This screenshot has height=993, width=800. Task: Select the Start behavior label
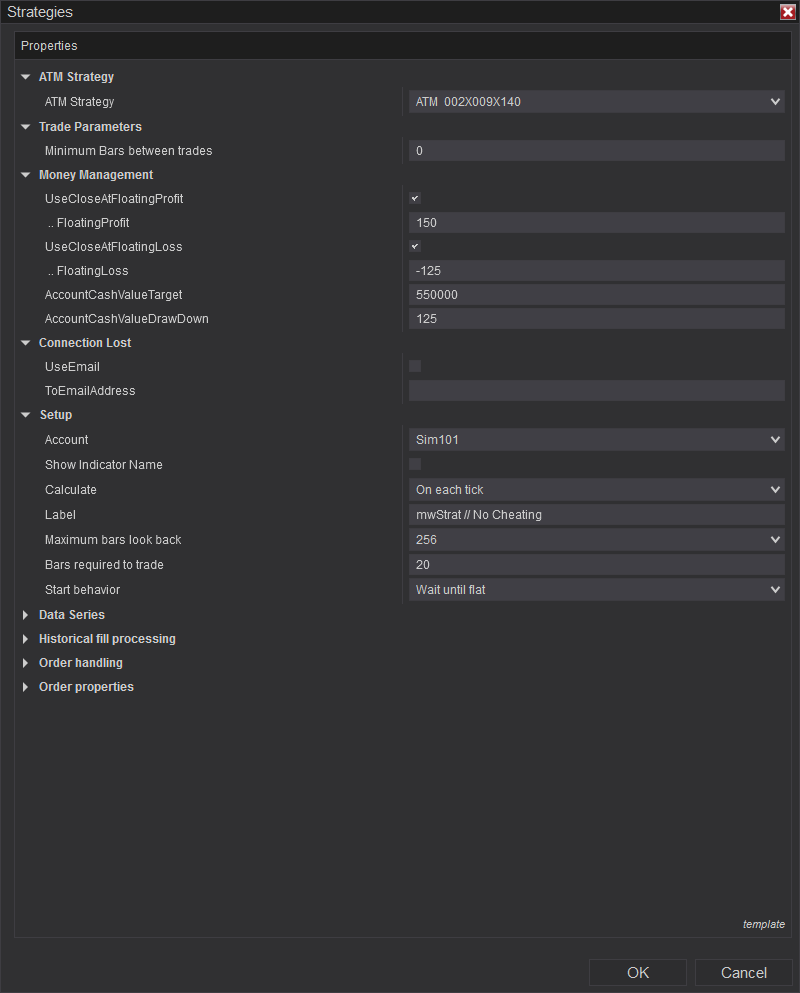[82, 590]
